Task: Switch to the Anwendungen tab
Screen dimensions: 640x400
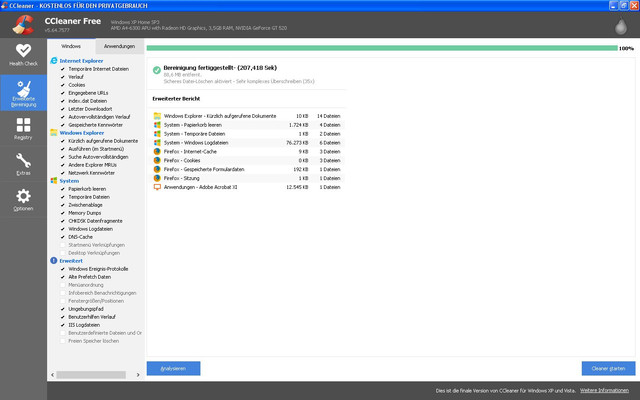Action: click(119, 47)
